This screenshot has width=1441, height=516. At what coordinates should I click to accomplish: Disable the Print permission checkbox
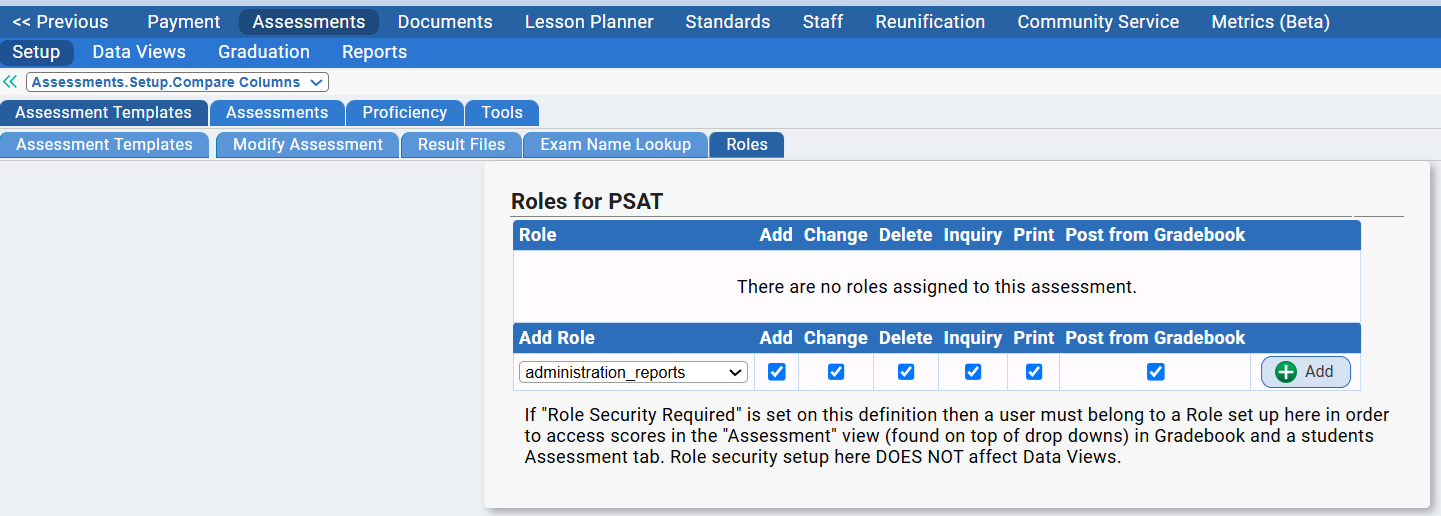[1034, 372]
